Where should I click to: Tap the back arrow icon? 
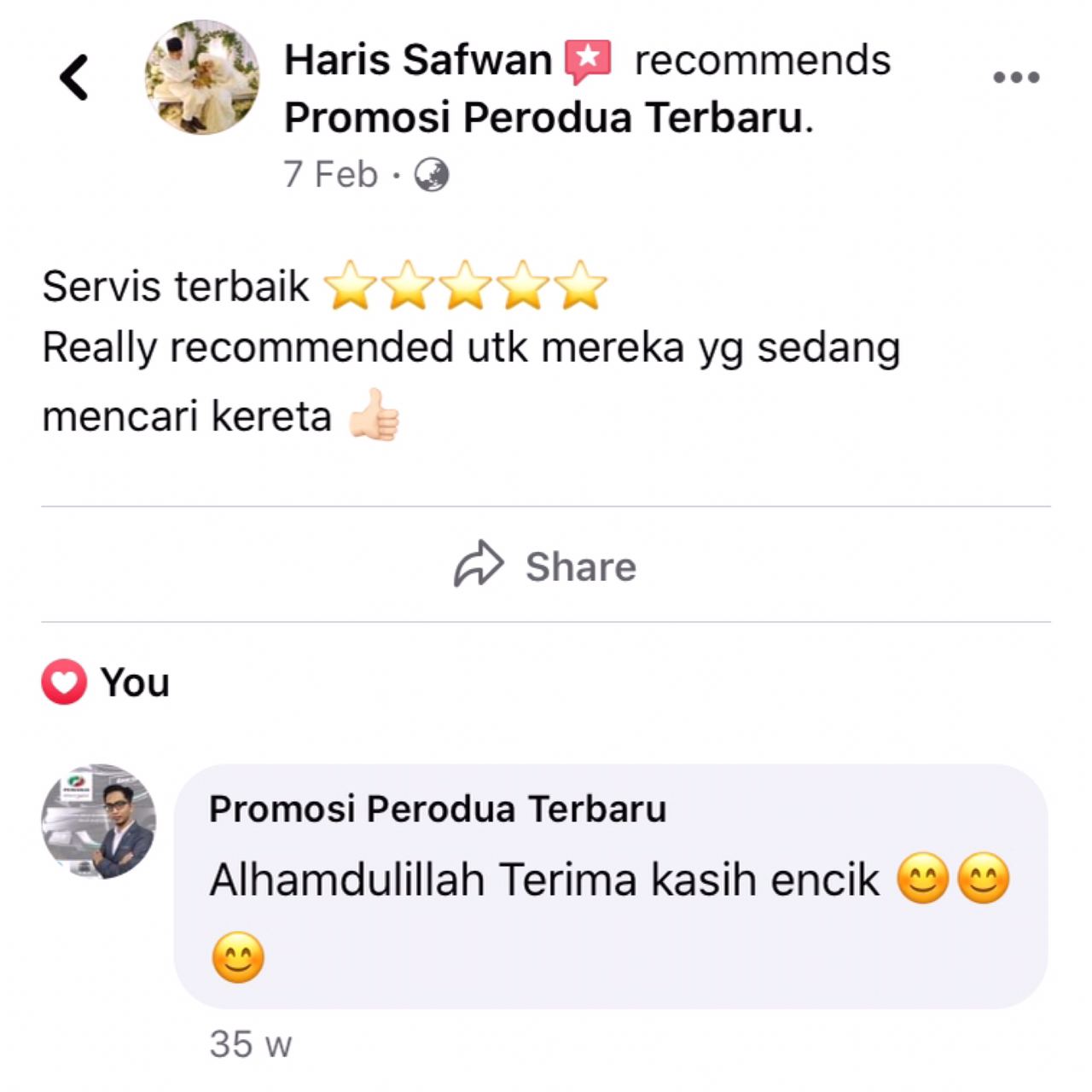point(74,77)
